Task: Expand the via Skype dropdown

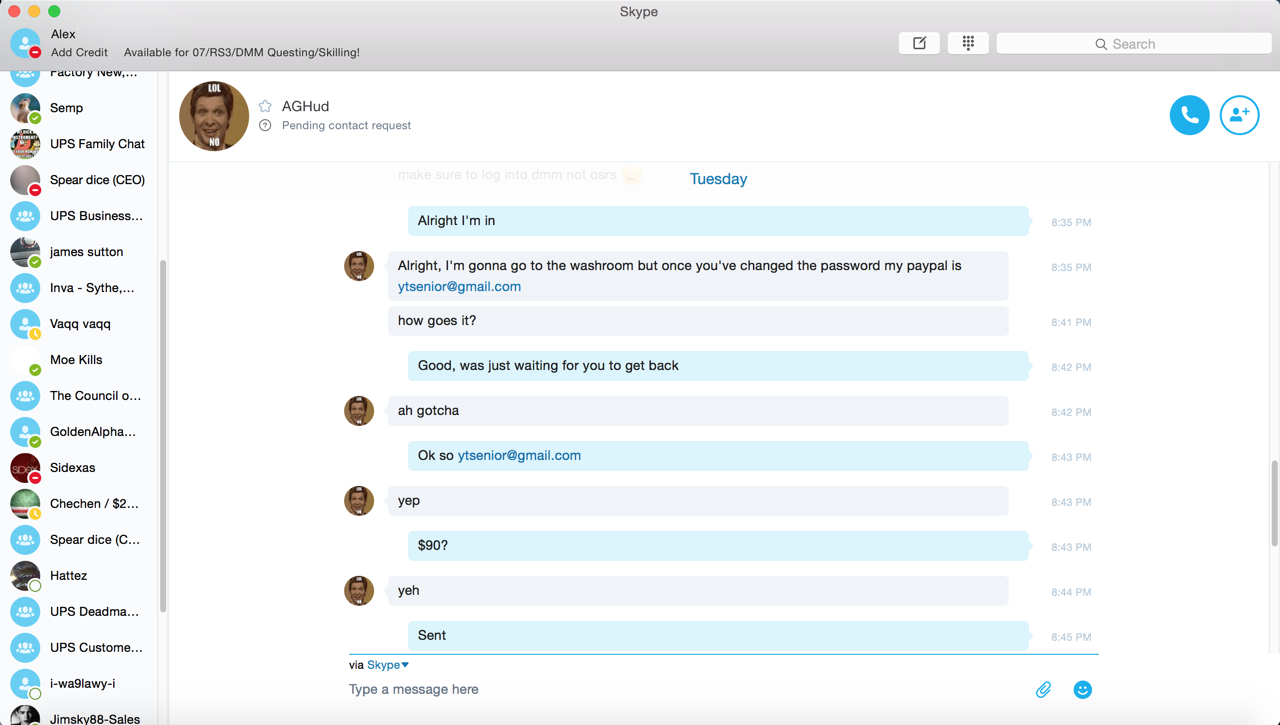Action: tap(388, 665)
